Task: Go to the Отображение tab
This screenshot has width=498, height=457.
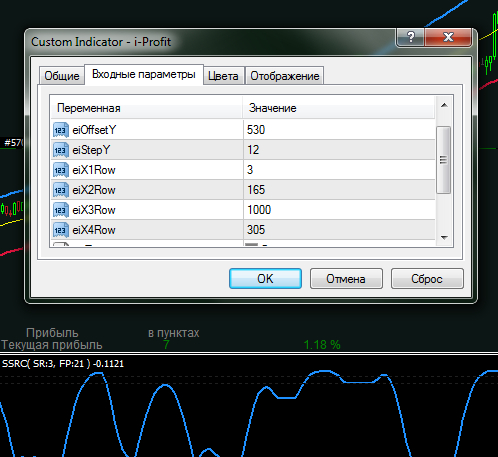Action: (x=285, y=76)
